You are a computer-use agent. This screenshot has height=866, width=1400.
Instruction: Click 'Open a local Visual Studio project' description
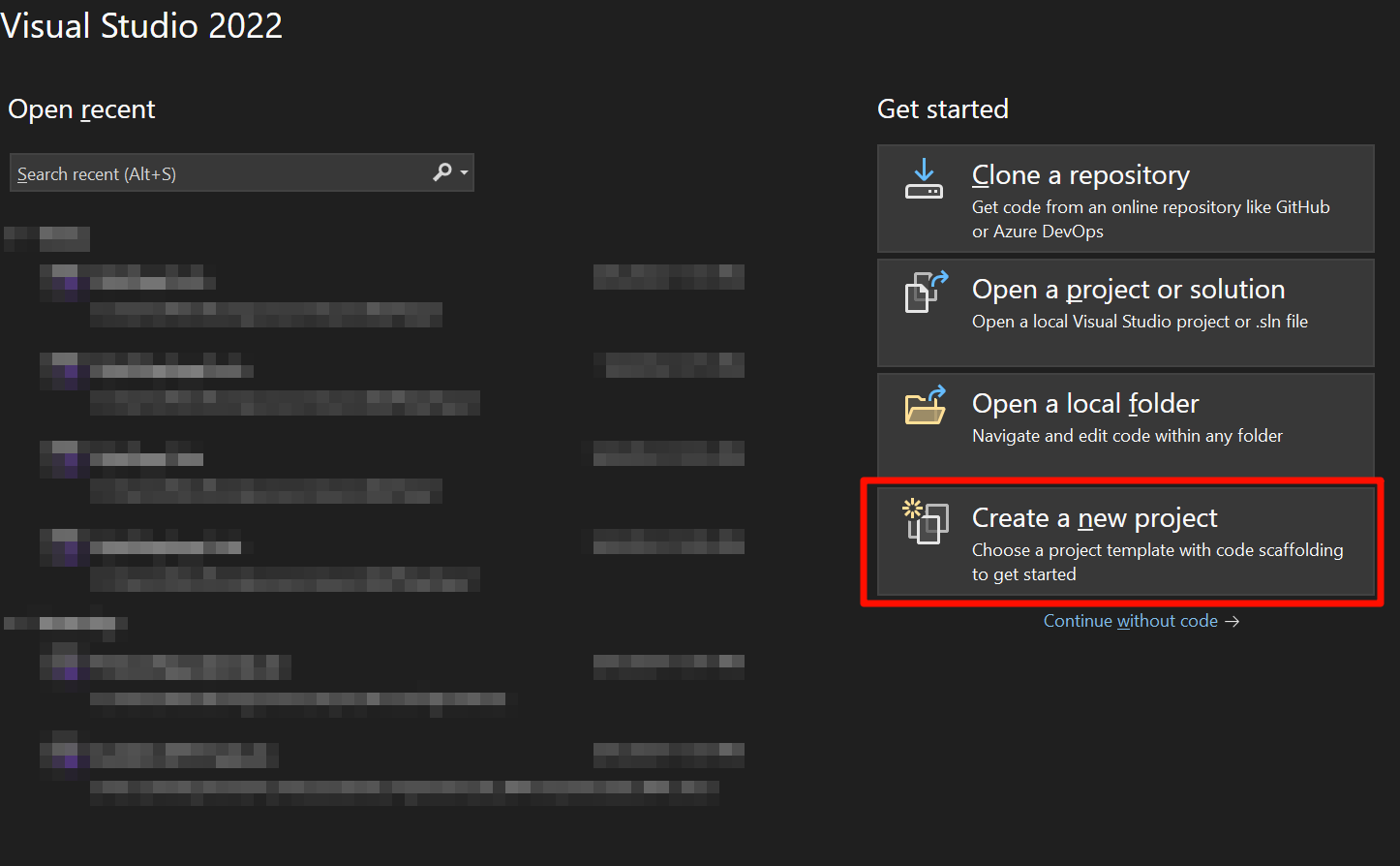[1140, 322]
